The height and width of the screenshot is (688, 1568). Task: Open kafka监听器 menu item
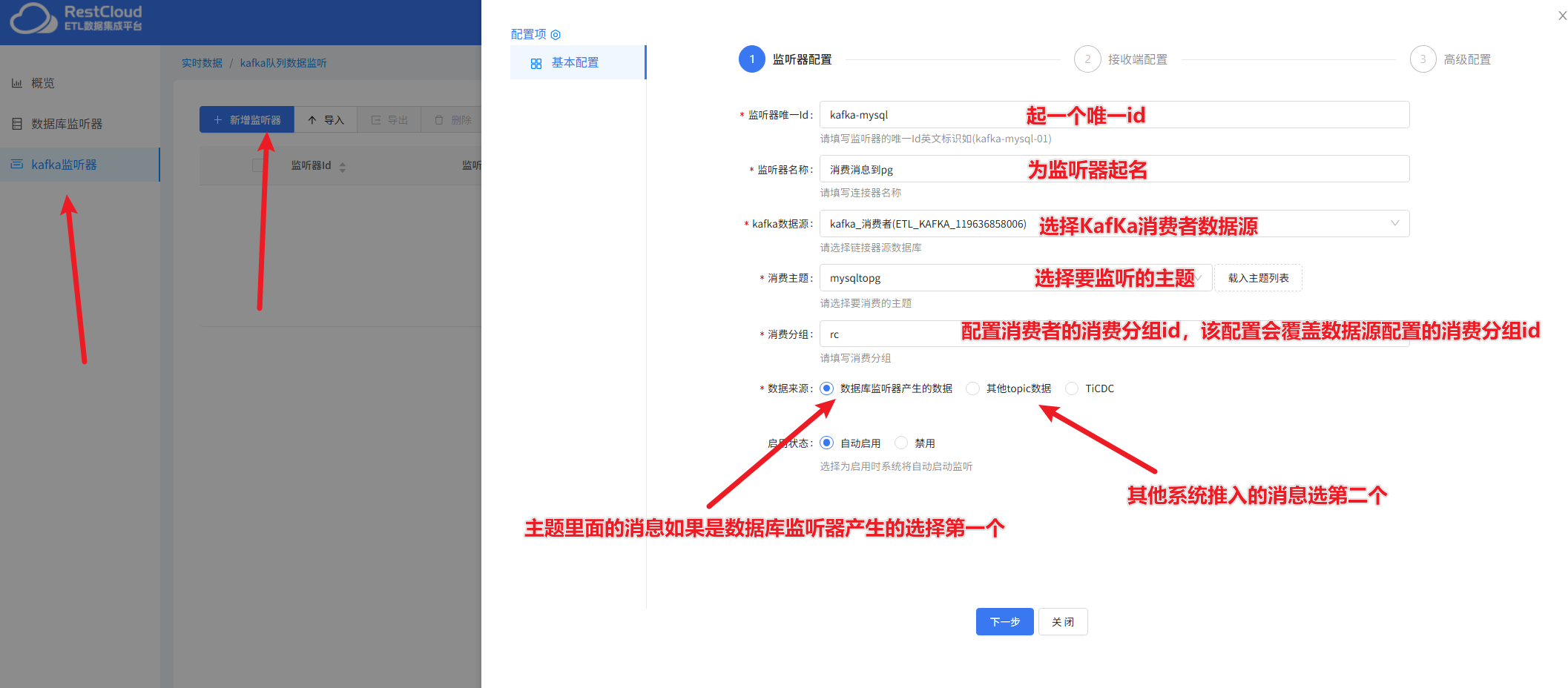tap(79, 165)
